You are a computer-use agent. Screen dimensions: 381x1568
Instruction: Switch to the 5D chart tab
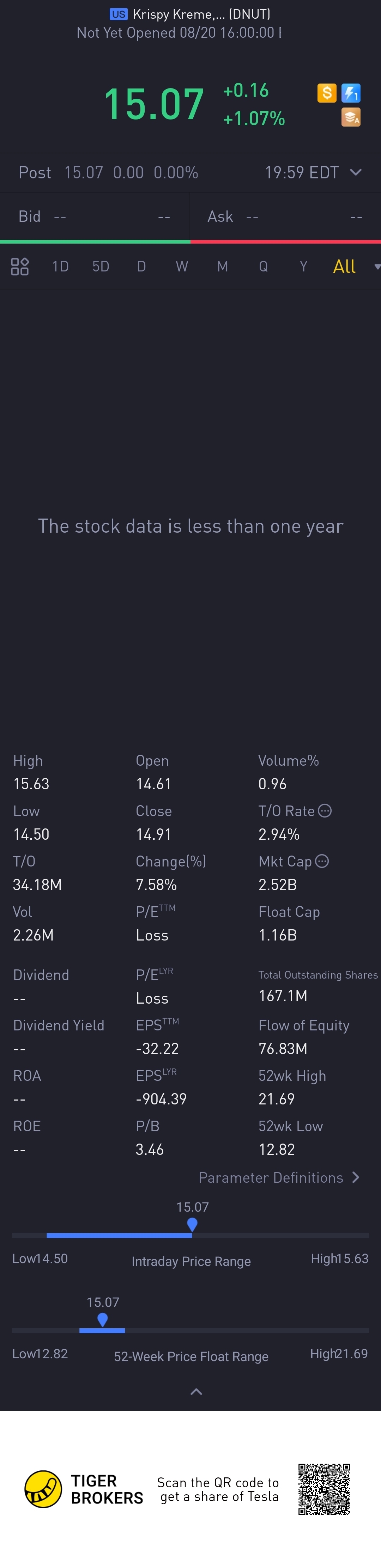tap(101, 267)
